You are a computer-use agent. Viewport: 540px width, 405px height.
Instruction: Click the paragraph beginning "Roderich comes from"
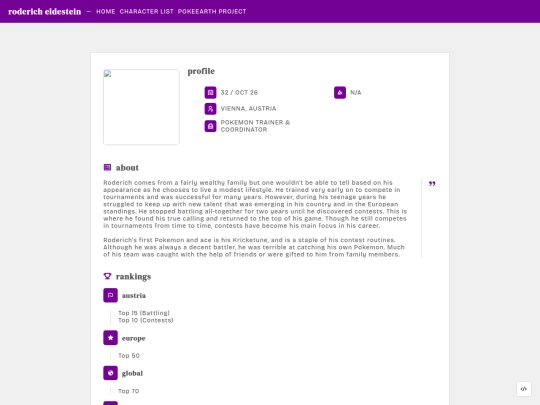pyautogui.click(x=255, y=204)
